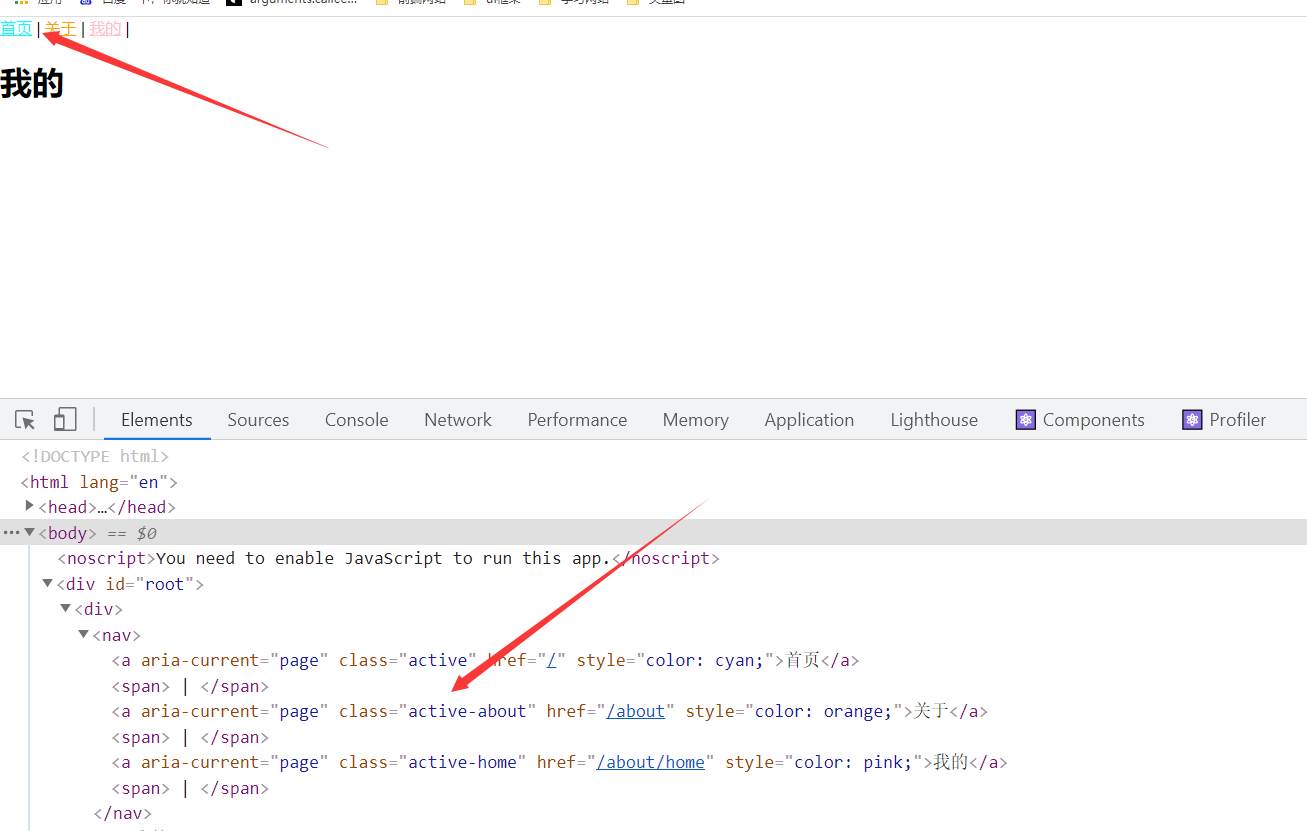1307x831 pixels.
Task: Click the 关于 nav link on page
Action: [x=60, y=28]
